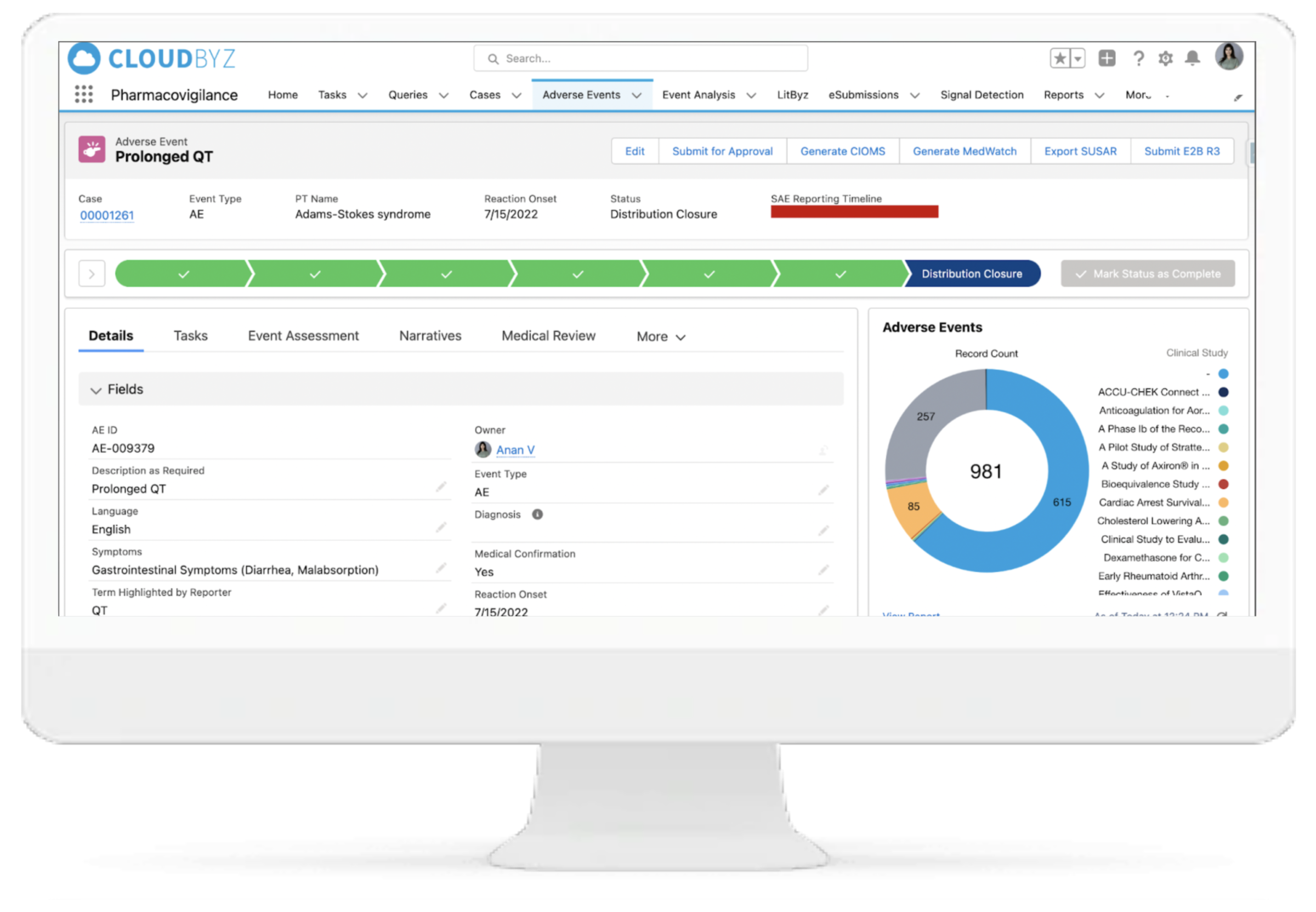Click the Generate CIOMS button

(842, 151)
